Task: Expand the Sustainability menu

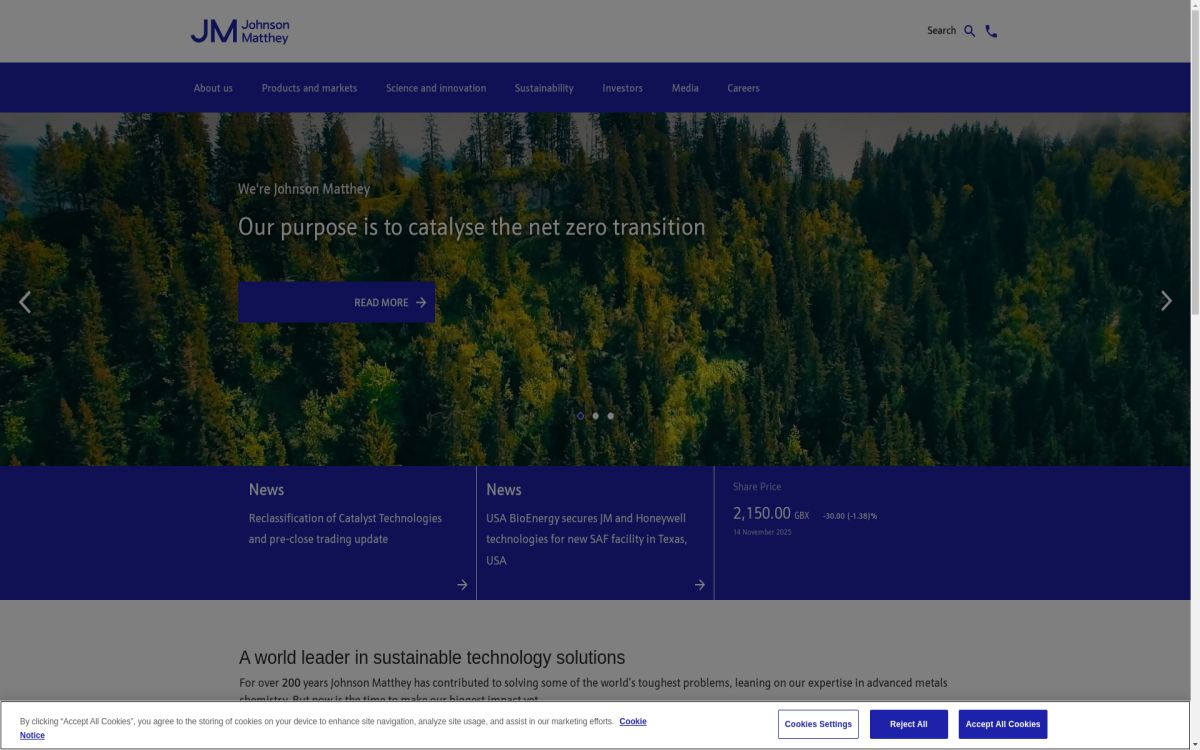Action: point(544,88)
